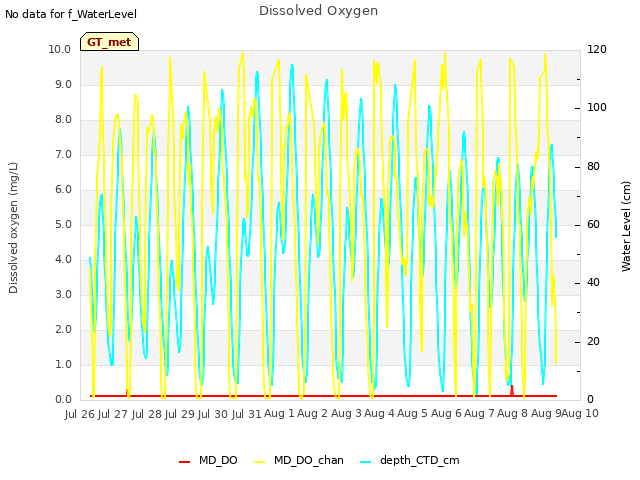Click the 3.0 left axis value
The height and width of the screenshot is (480, 640).
[63, 295]
